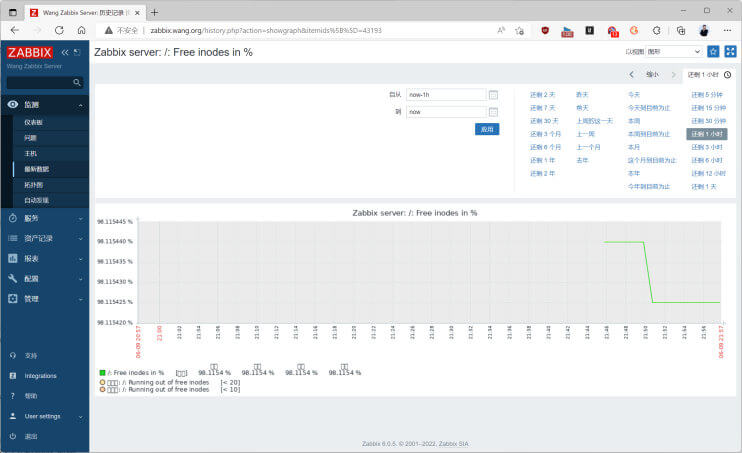742x453 pixels.
Task: Collapse the sidebar with the double-chevron icon
Action: (x=65, y=53)
